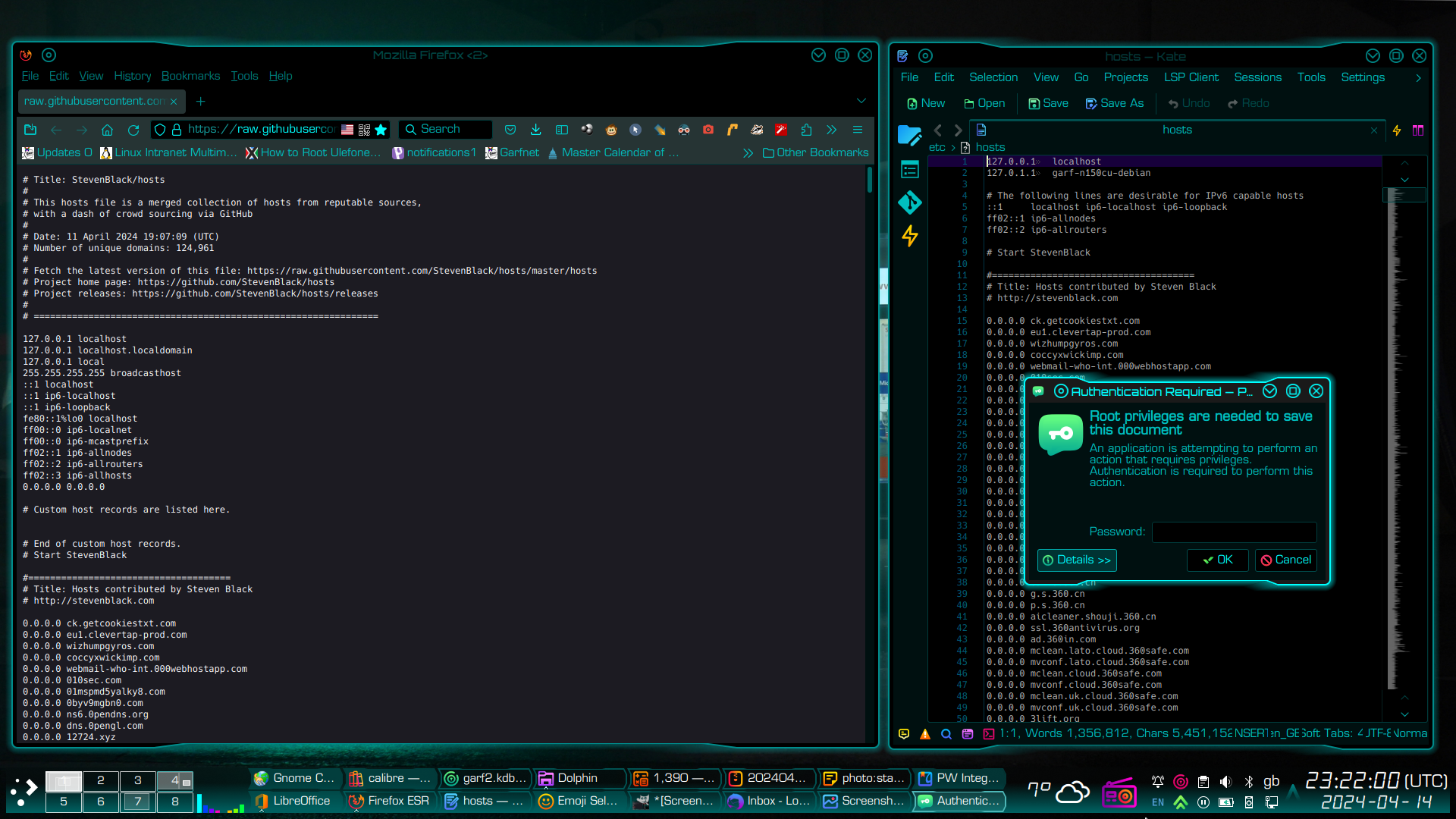Click the Greasemonkey monkey extension icon
1456x819 pixels.
611,130
